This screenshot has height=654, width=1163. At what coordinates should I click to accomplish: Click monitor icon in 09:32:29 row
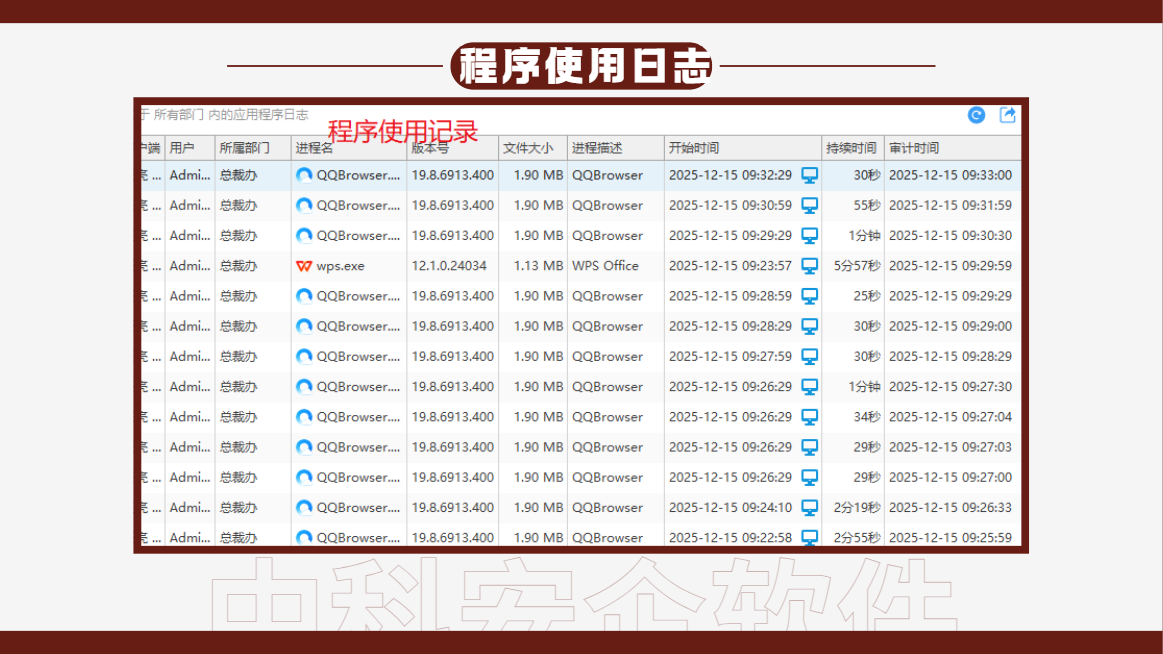click(810, 176)
